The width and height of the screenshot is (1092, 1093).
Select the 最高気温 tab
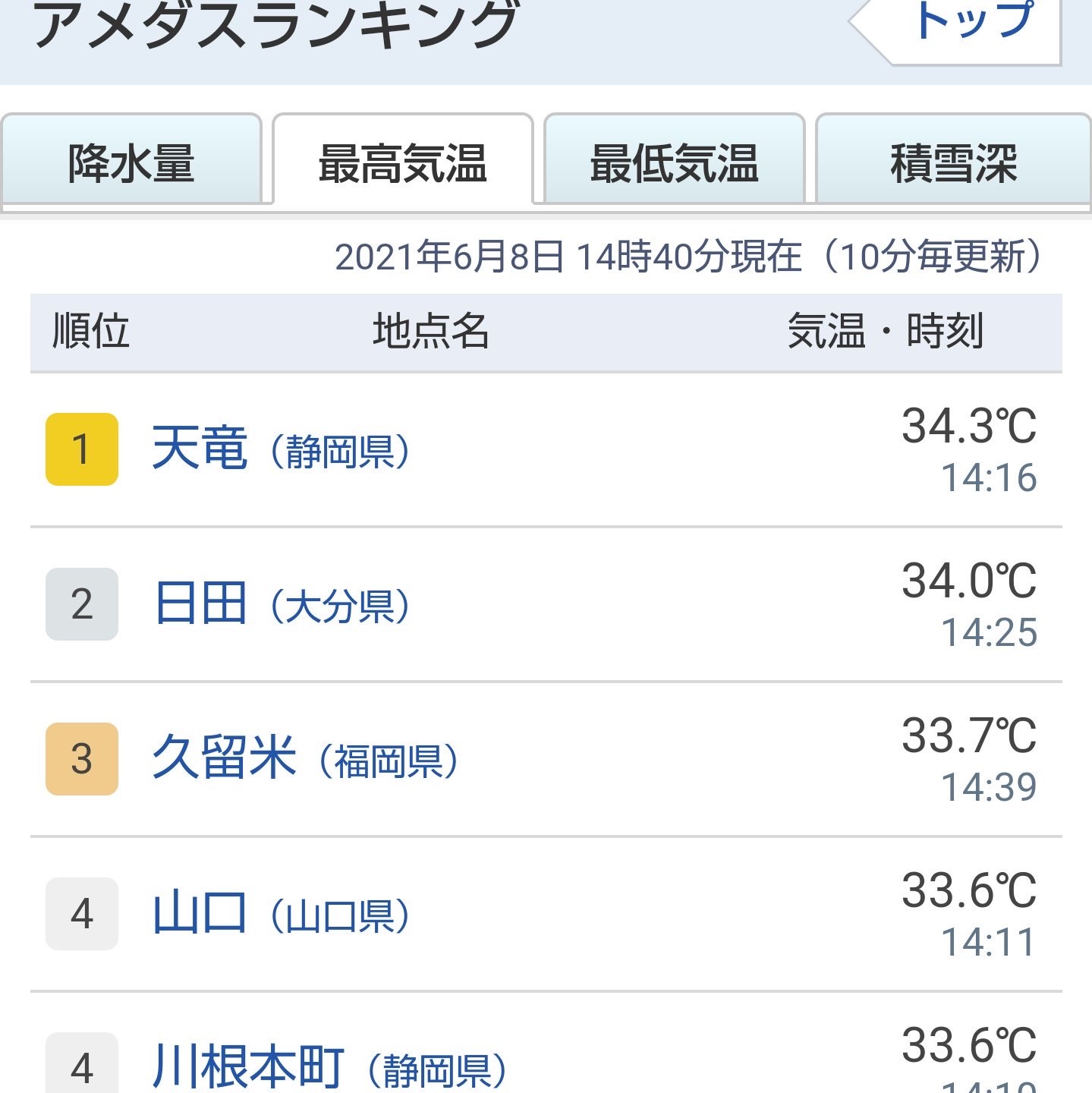pyautogui.click(x=402, y=162)
